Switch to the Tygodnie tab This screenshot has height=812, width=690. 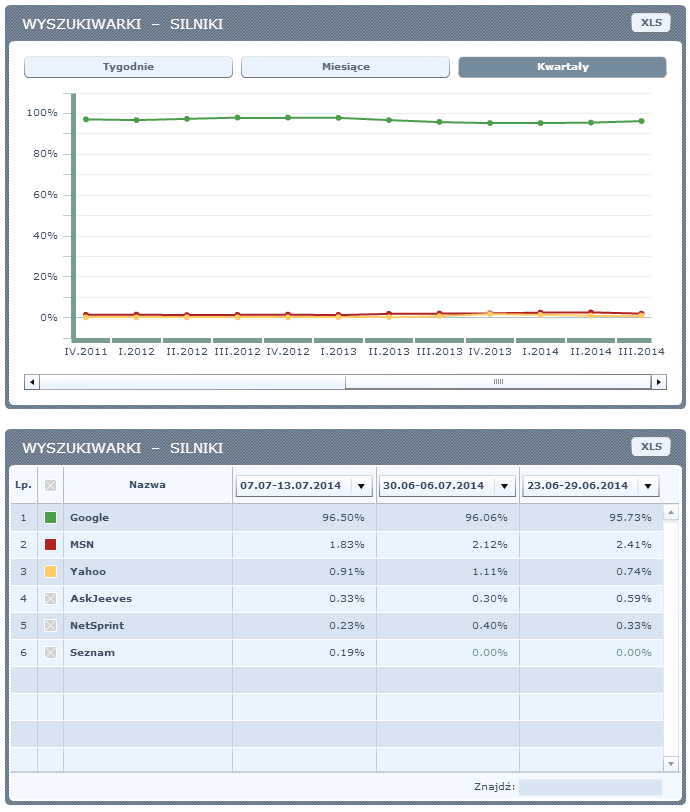click(x=128, y=67)
